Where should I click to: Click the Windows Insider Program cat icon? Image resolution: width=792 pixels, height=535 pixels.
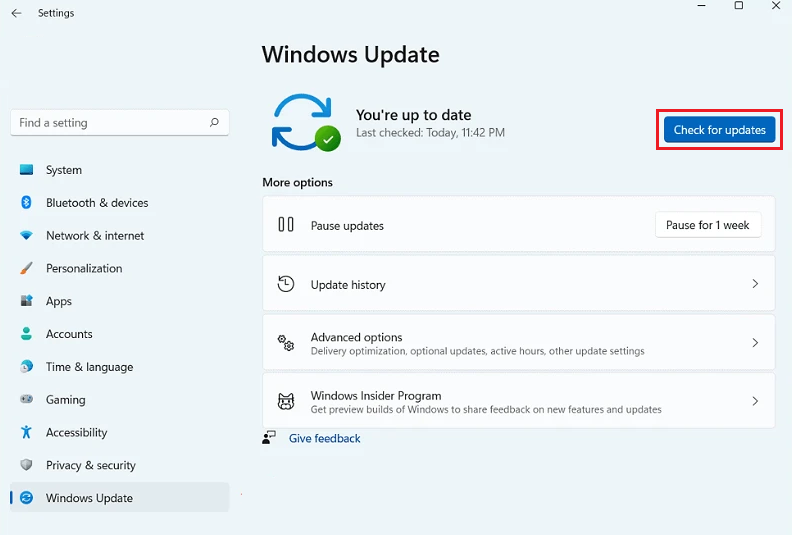286,401
